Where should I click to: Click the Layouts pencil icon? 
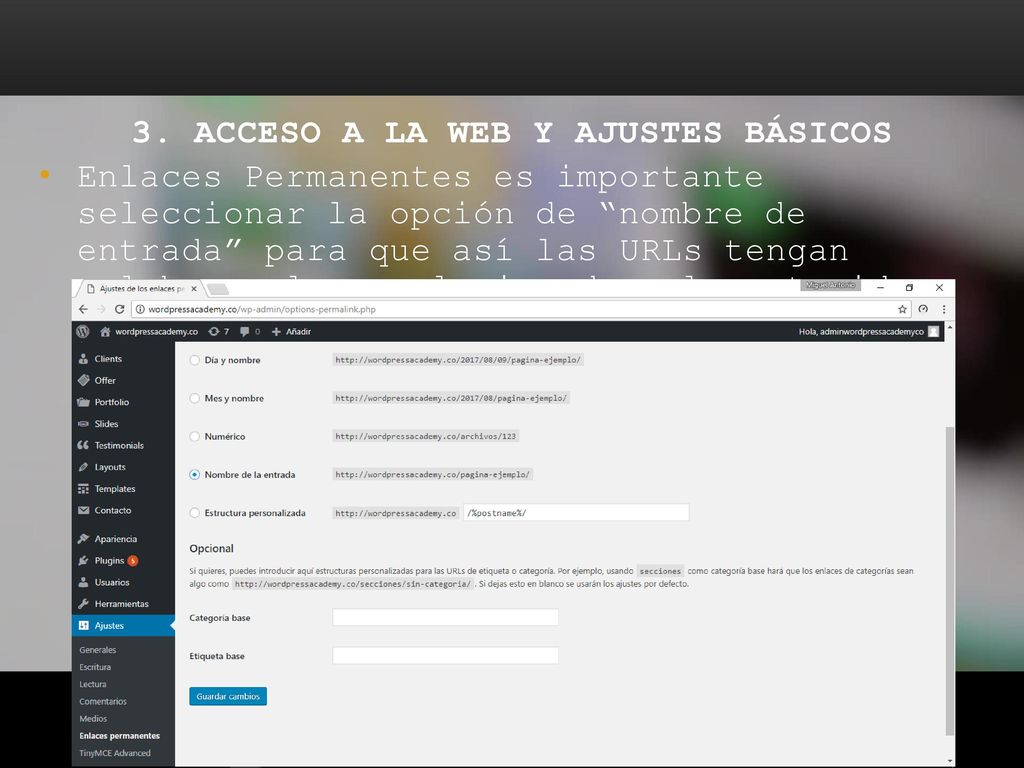click(x=83, y=467)
